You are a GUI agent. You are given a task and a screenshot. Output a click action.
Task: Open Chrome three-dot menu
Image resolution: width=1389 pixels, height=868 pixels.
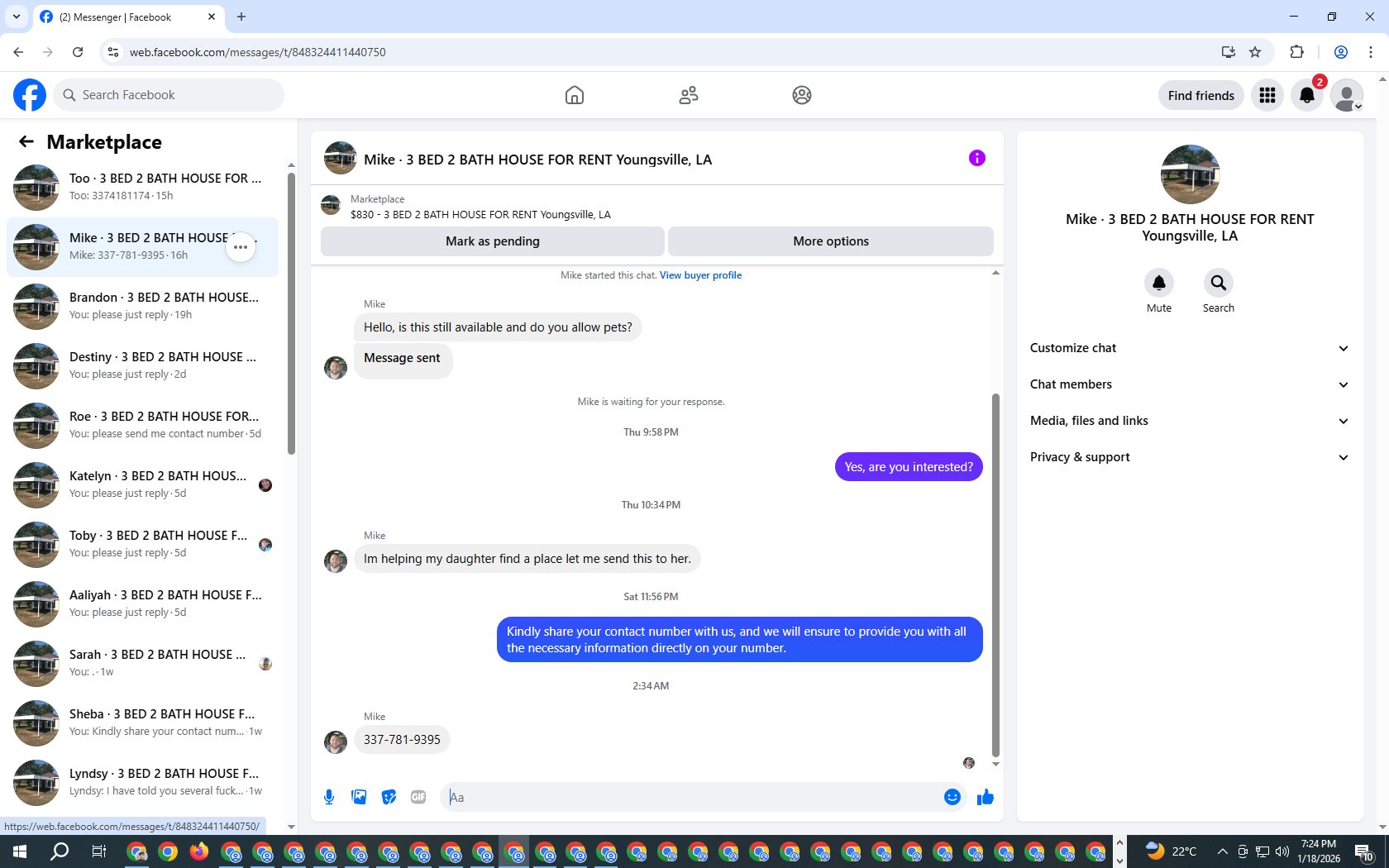1371,52
